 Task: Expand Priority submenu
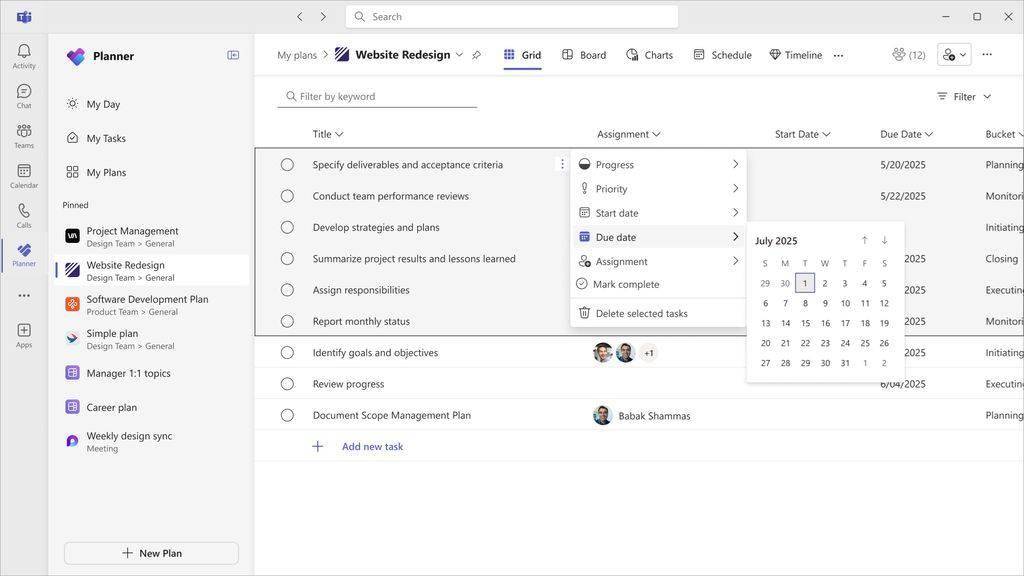pos(658,189)
